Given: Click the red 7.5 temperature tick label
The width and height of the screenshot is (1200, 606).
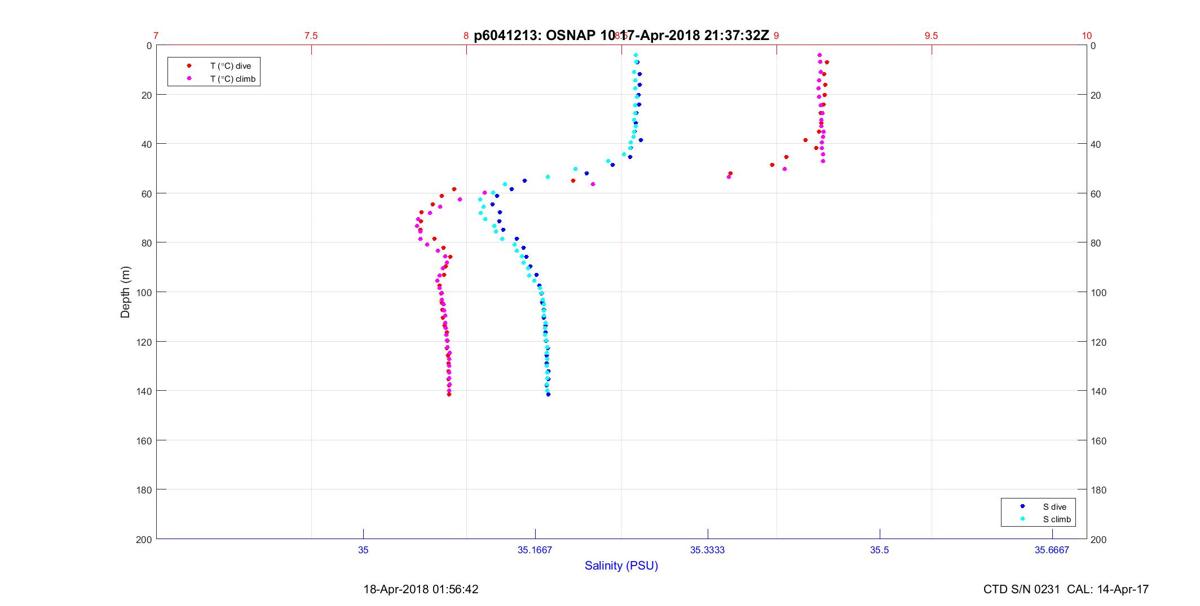Looking at the screenshot, I should click(x=311, y=35).
